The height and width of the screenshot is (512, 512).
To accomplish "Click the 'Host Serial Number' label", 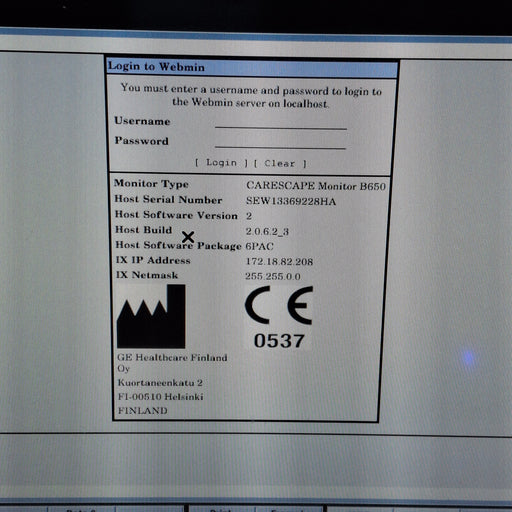I will [168, 199].
